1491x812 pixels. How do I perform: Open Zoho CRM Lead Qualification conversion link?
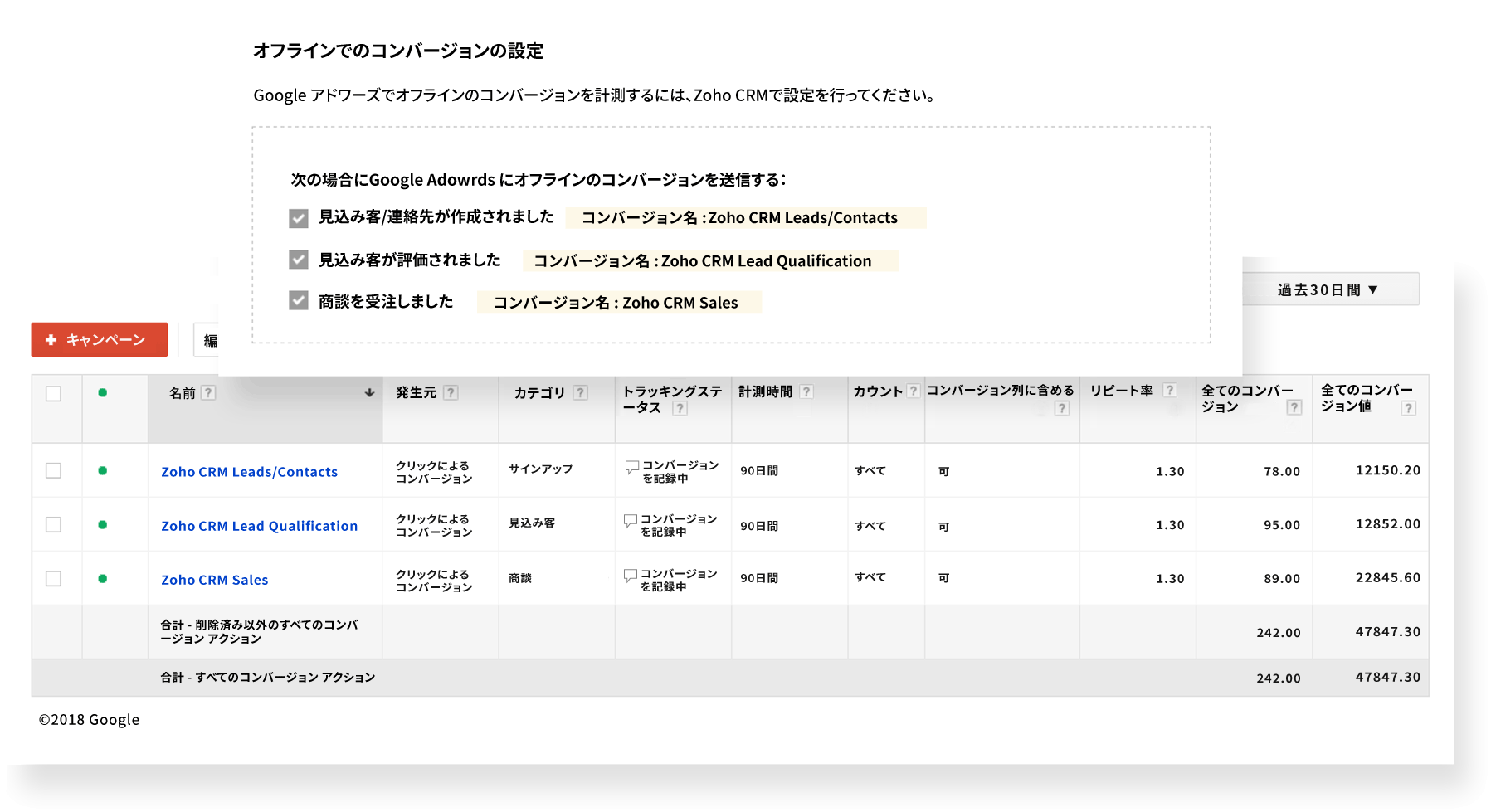click(260, 526)
